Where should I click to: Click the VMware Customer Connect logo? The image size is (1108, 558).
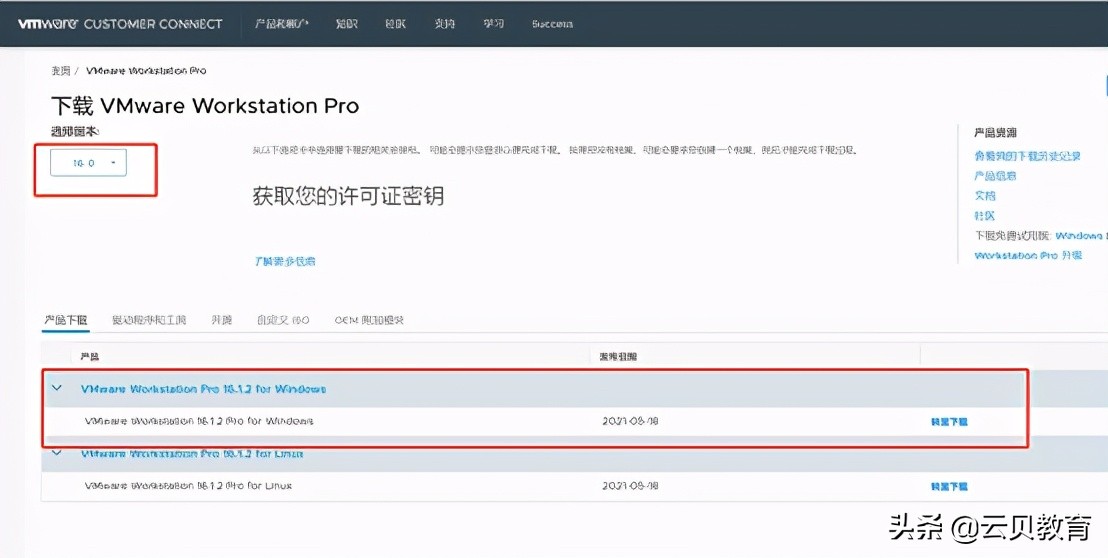click(120, 23)
